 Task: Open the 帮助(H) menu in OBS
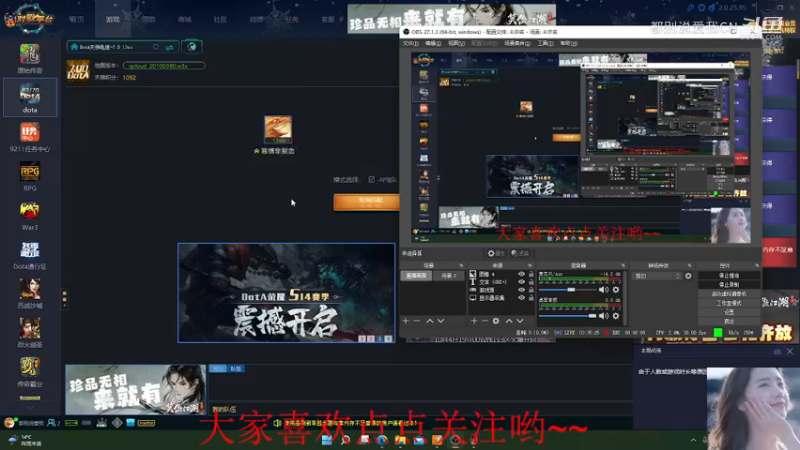568,43
